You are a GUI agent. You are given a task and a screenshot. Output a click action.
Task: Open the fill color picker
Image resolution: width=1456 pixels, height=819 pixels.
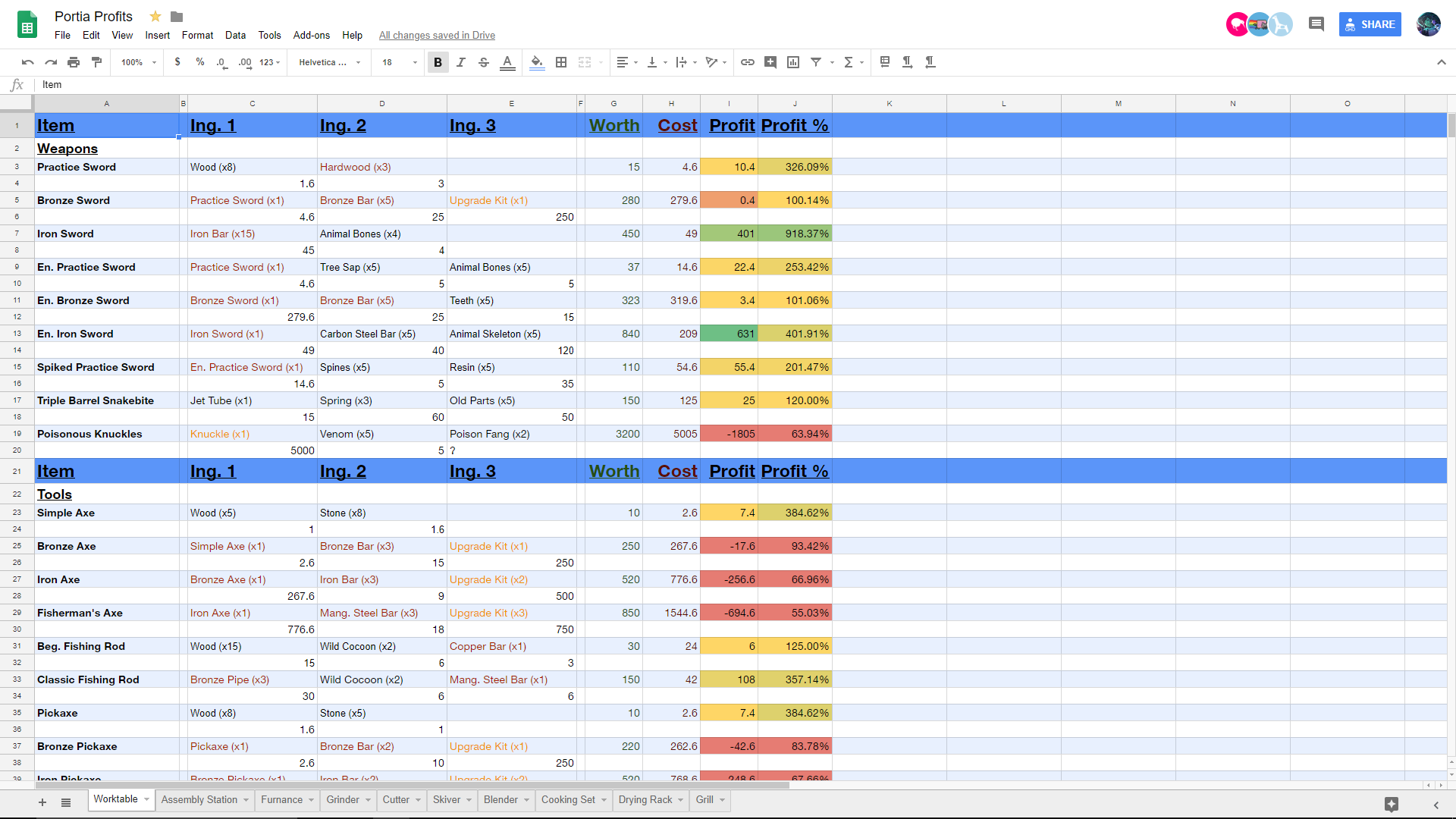pos(537,62)
